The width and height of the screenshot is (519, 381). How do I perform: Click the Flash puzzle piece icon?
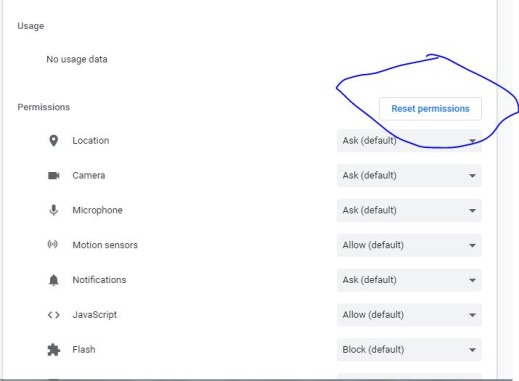pos(53,350)
